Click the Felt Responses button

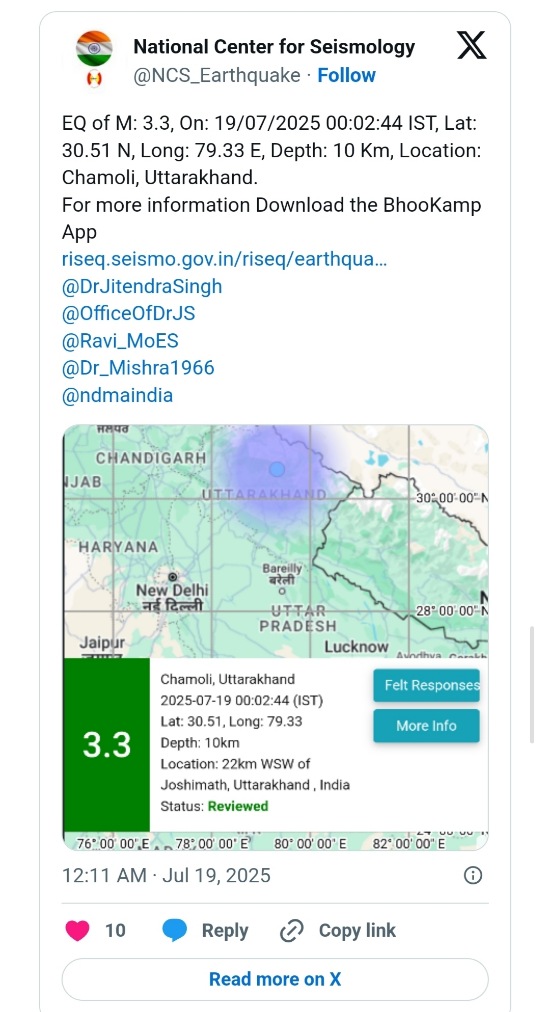click(x=427, y=685)
